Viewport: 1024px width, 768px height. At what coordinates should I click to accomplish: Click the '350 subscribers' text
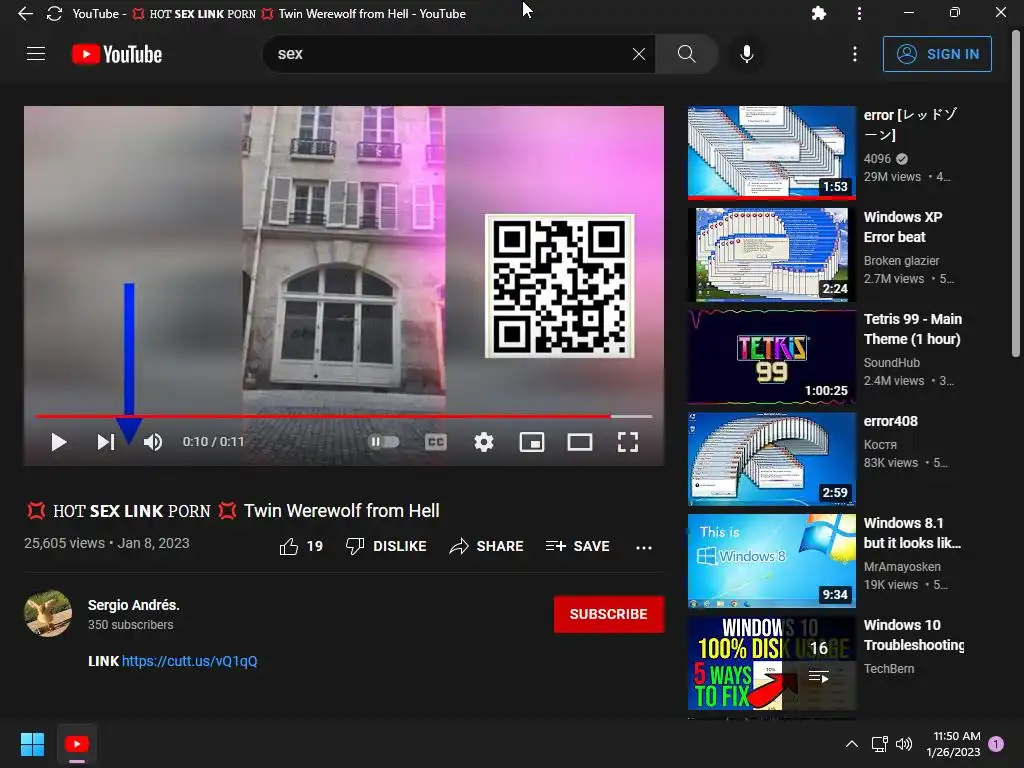click(x=131, y=625)
